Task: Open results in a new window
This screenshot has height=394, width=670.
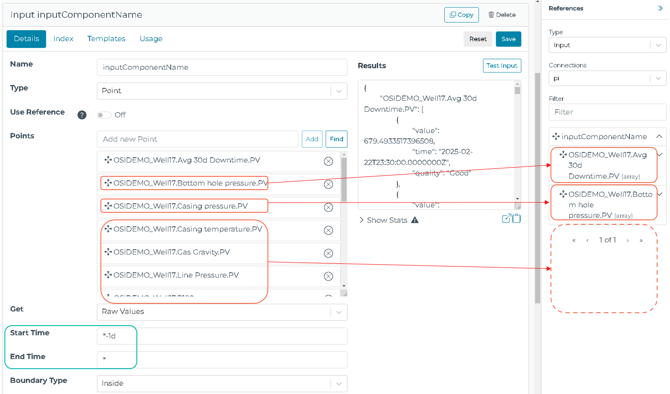Action: (506, 218)
